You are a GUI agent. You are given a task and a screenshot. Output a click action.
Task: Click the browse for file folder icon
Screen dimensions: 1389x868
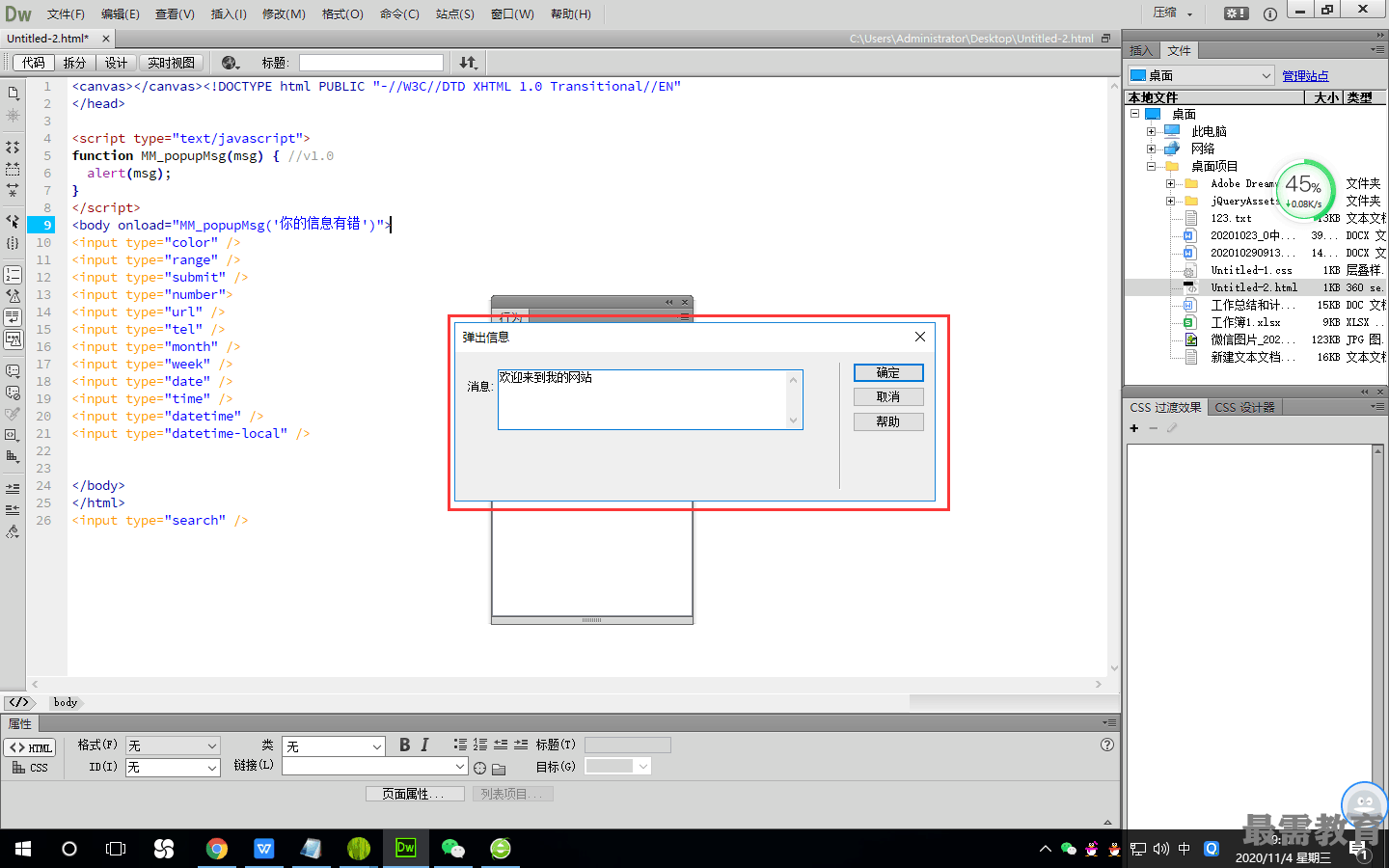pyautogui.click(x=499, y=769)
